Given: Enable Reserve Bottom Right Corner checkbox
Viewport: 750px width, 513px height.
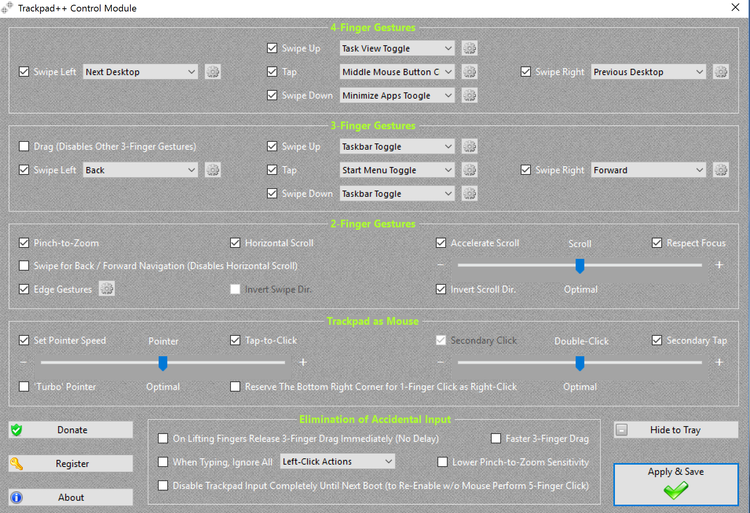Looking at the screenshot, I should 235,386.
